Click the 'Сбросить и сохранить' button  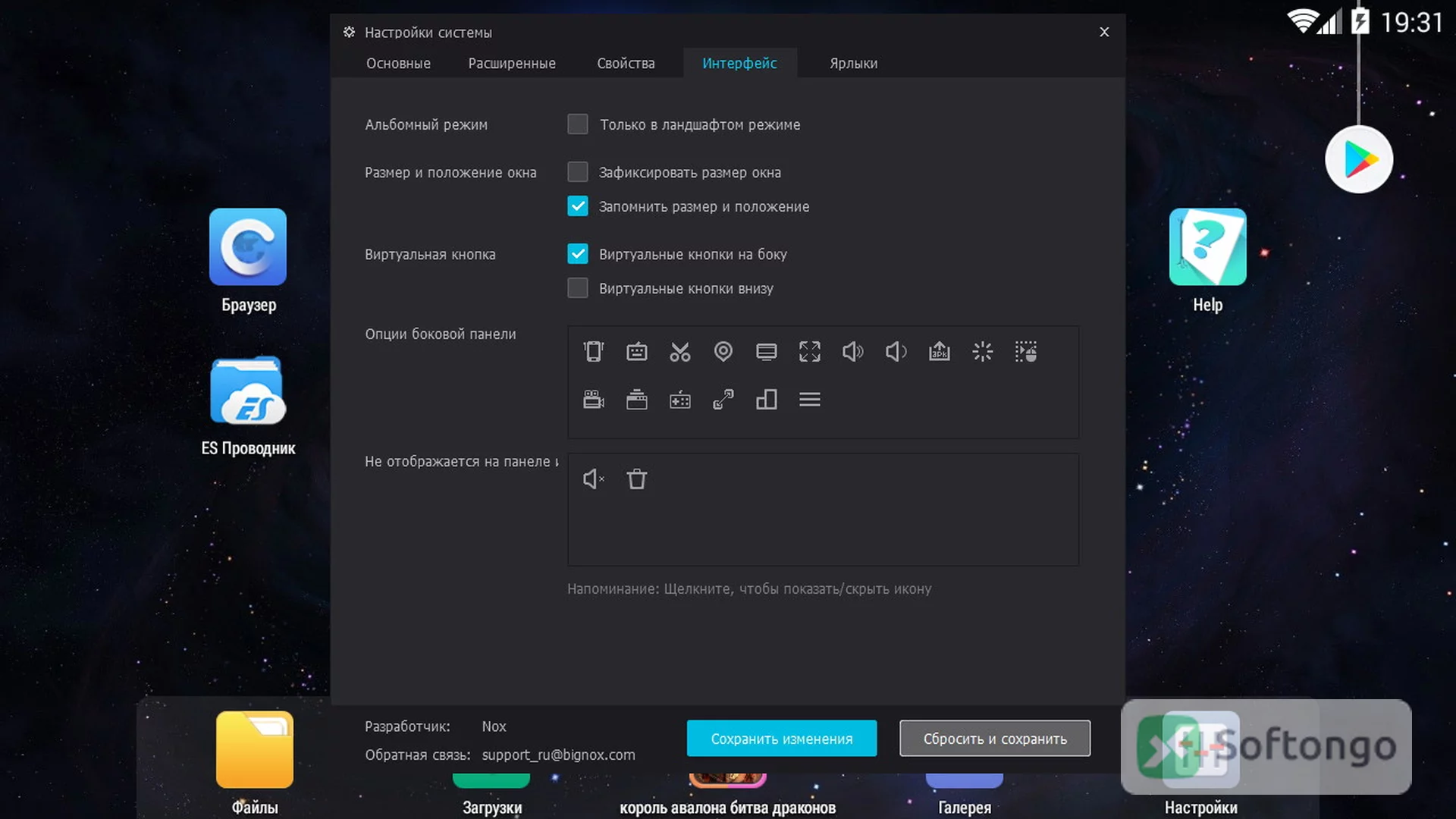(x=995, y=739)
